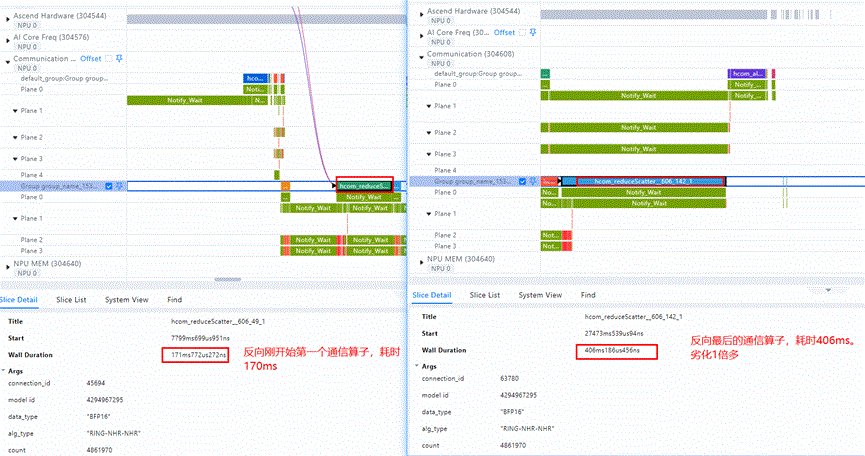Open the Find tab in the right panel
The height and width of the screenshot is (456, 865).
[588, 295]
